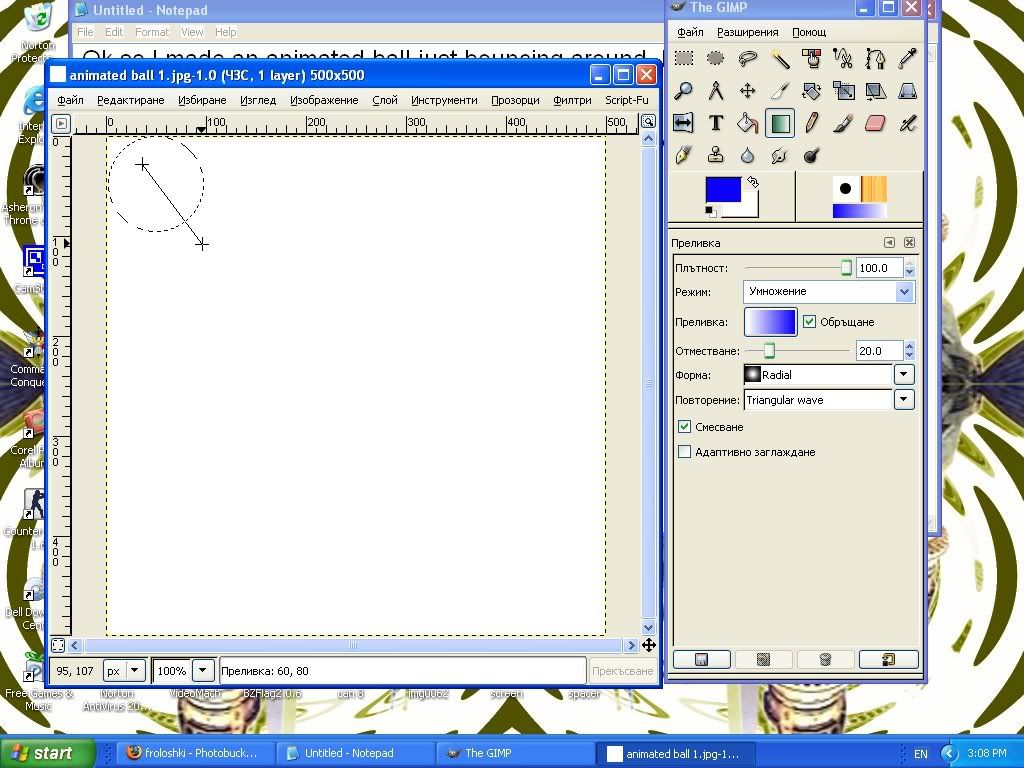The width and height of the screenshot is (1024, 768).
Task: Show hidden system tray icons
Action: [x=950, y=754]
